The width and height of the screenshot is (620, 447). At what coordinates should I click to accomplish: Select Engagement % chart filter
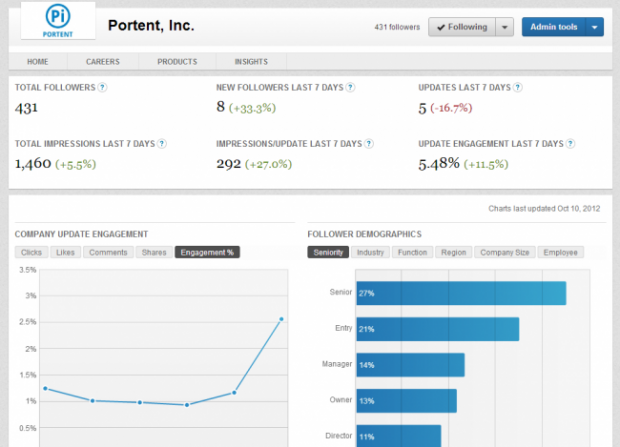click(x=207, y=252)
